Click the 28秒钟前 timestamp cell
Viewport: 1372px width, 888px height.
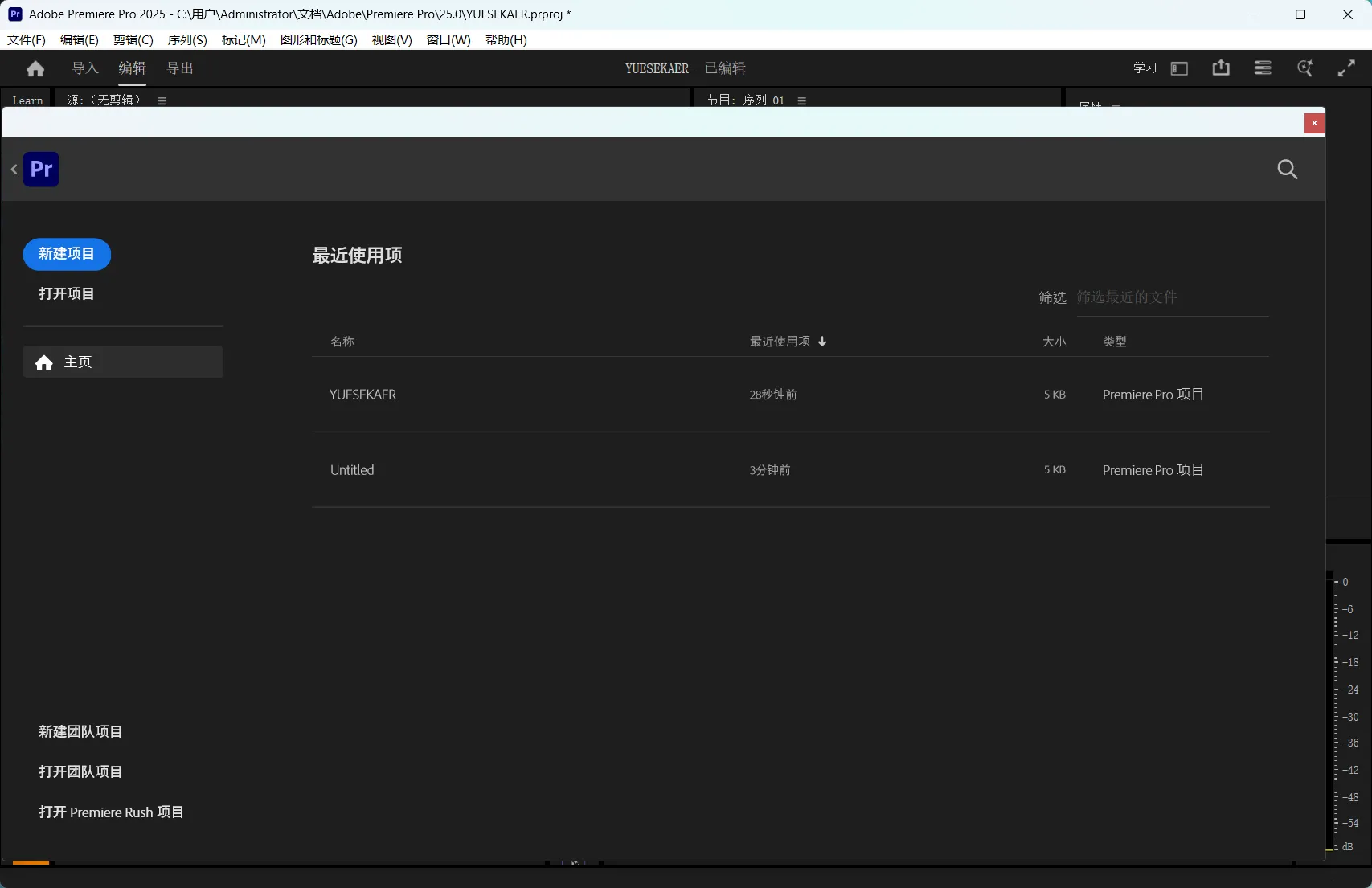[x=773, y=395]
